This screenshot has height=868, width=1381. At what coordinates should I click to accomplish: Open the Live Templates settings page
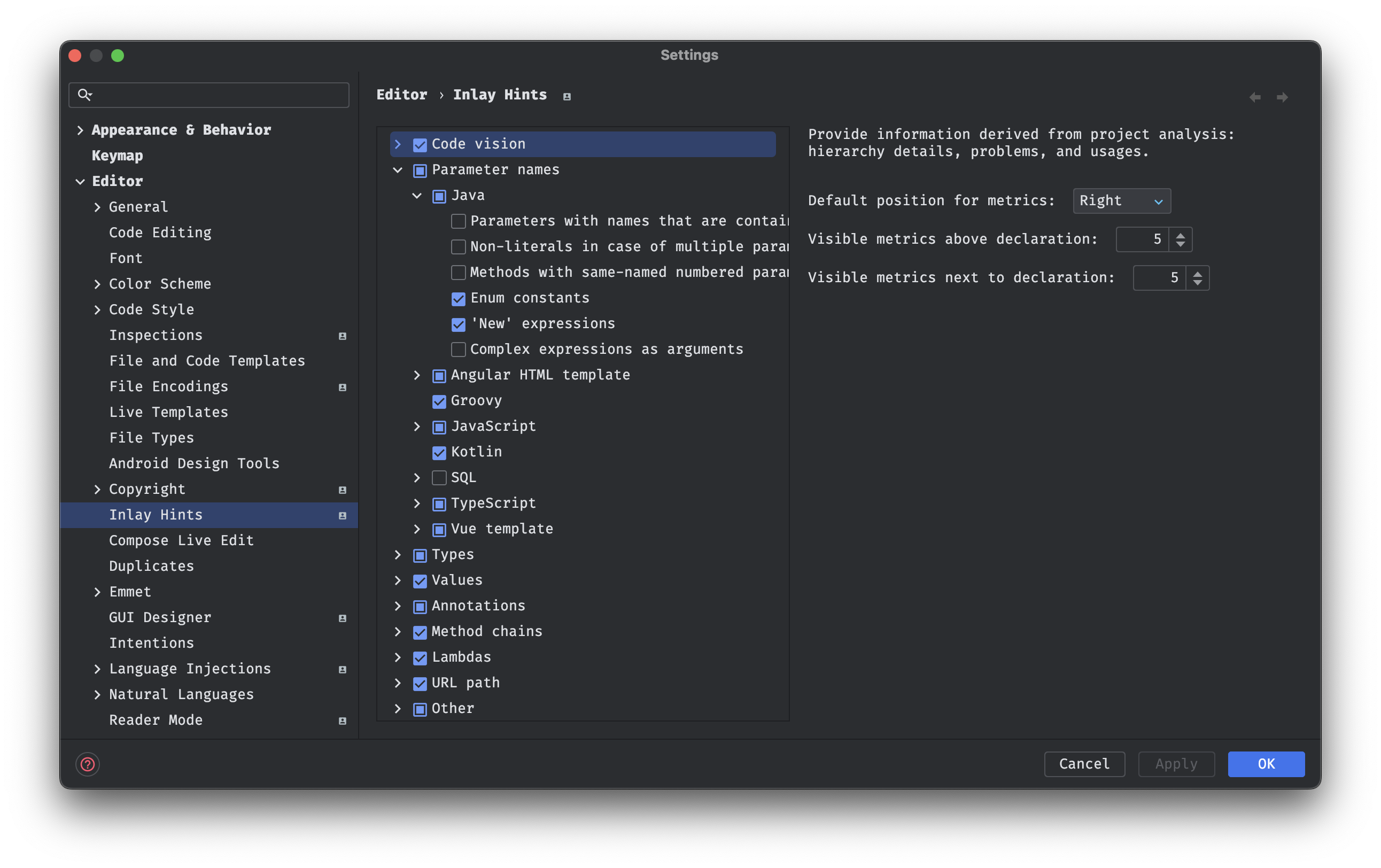tap(168, 412)
